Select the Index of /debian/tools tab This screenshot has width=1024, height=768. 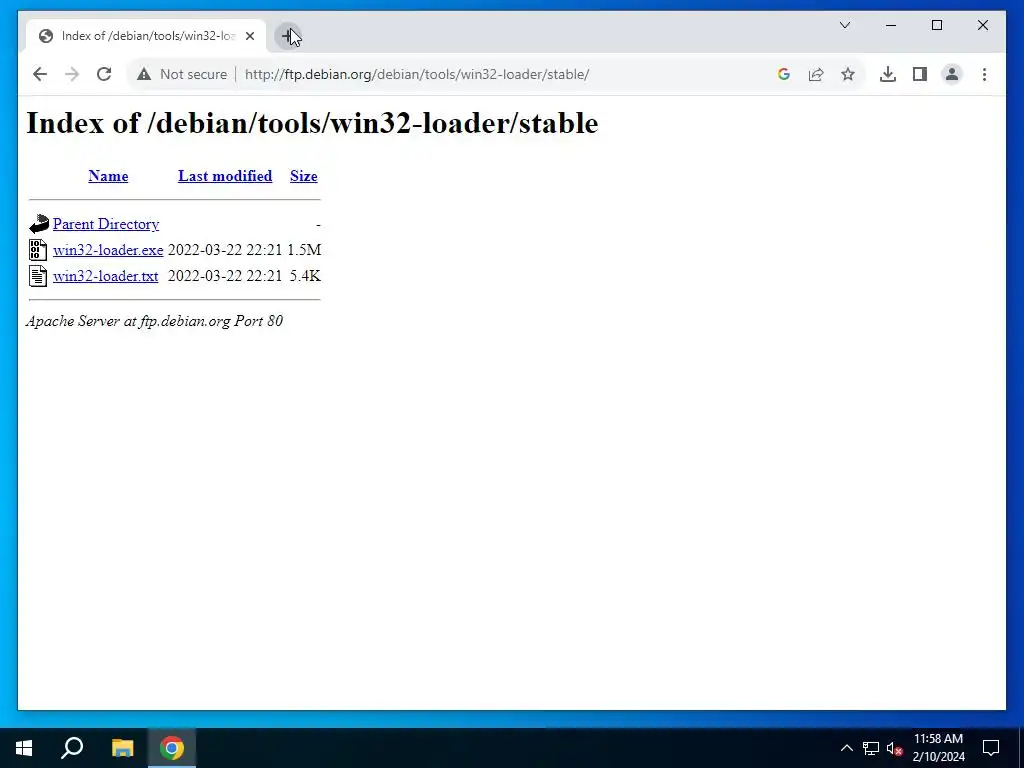coord(146,36)
